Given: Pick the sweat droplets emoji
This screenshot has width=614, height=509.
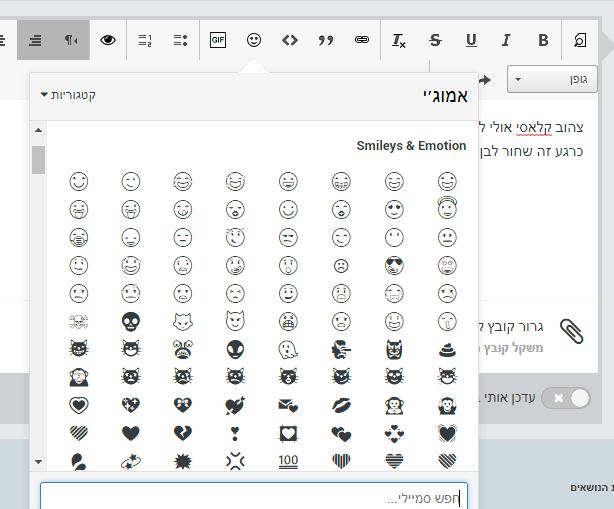Looking at the screenshot, I should click(79, 461).
